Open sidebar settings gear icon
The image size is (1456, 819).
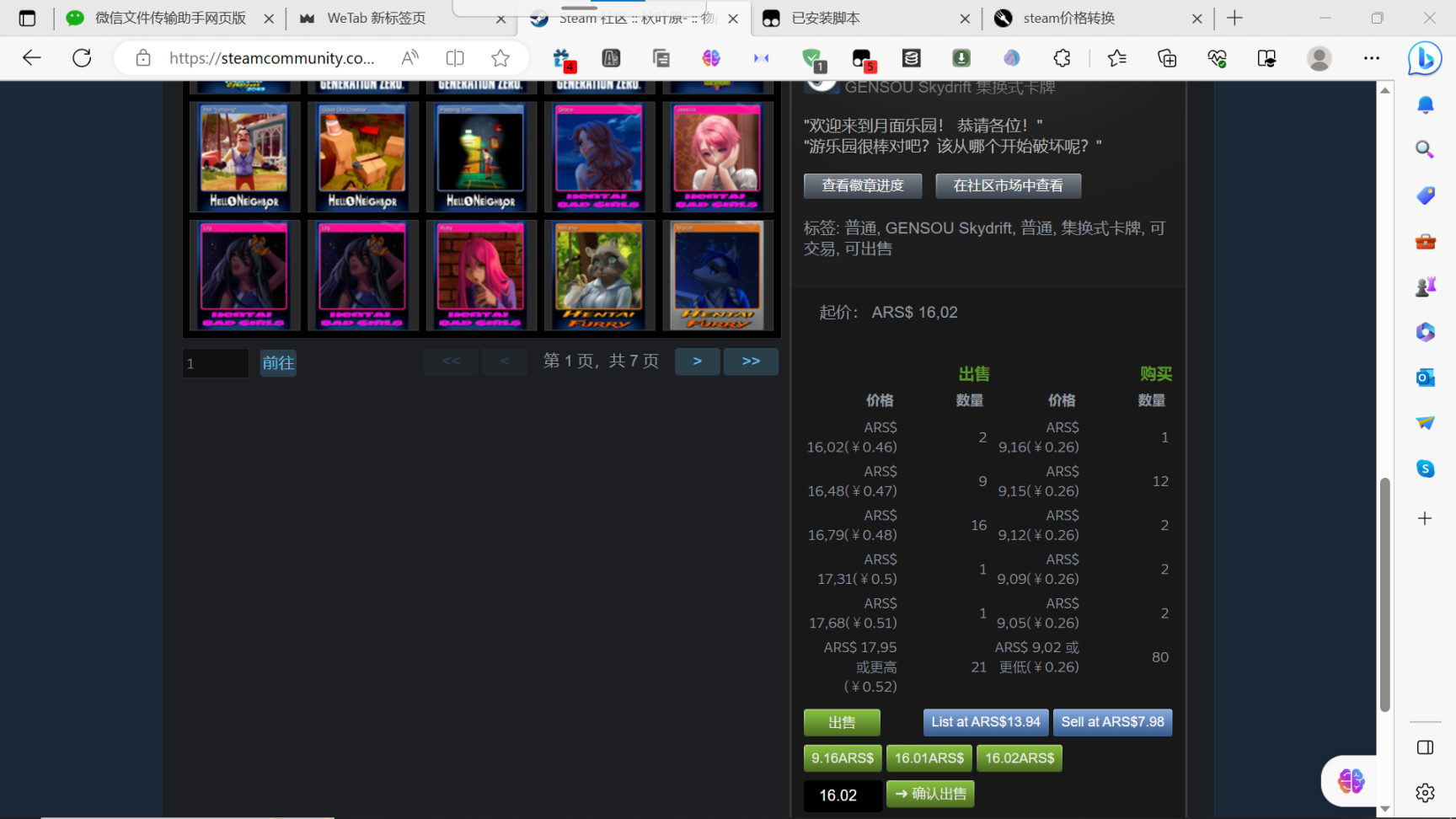[1425, 793]
